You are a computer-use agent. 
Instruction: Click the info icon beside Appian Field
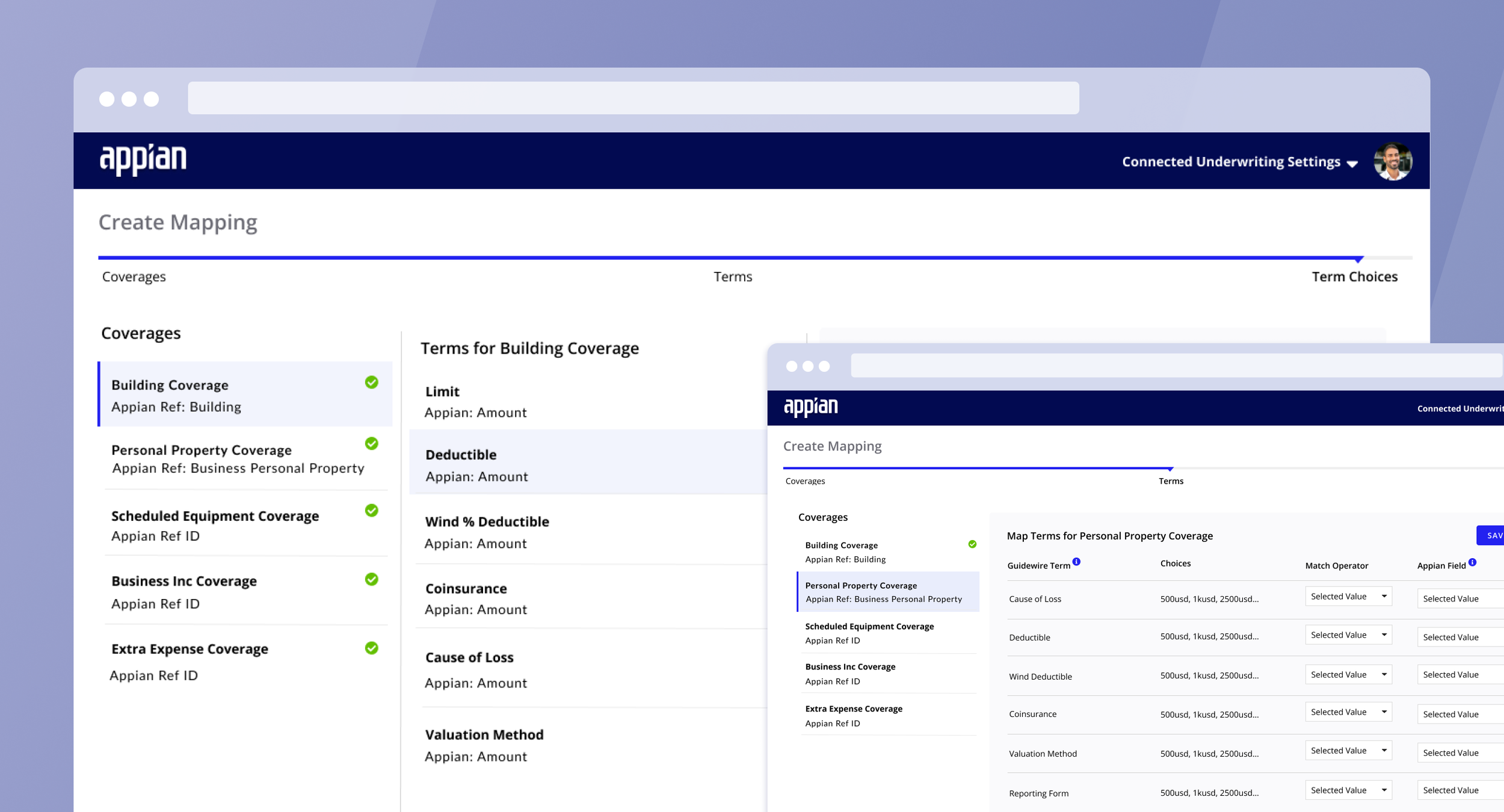(x=1472, y=562)
